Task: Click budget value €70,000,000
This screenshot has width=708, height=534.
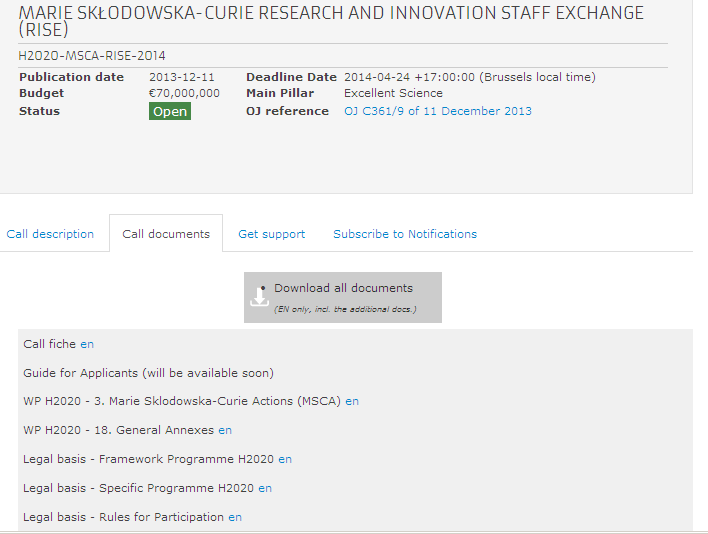Action: tap(184, 93)
